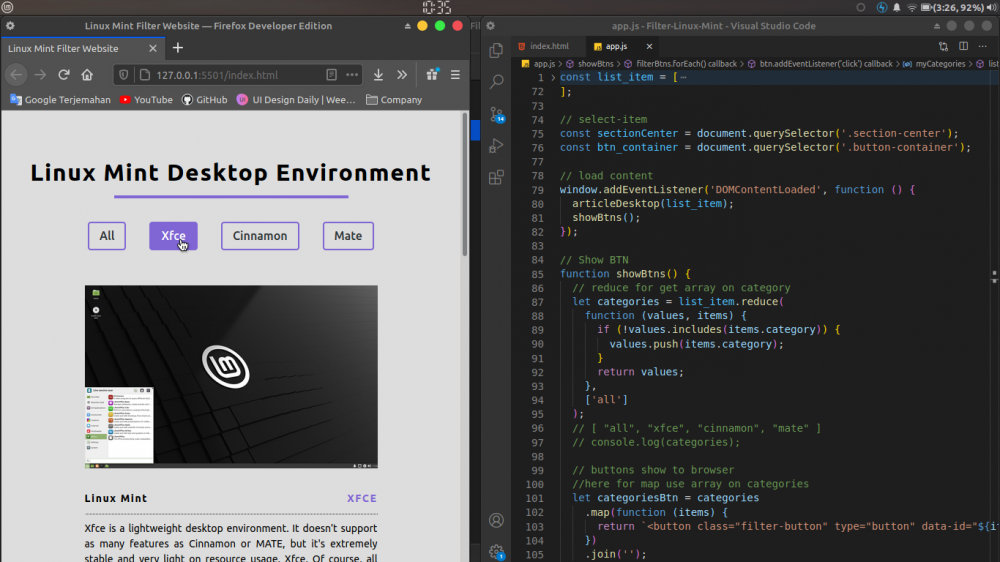This screenshot has width=1000, height=562.
Task: Filter by Xfce button
Action: 173,236
